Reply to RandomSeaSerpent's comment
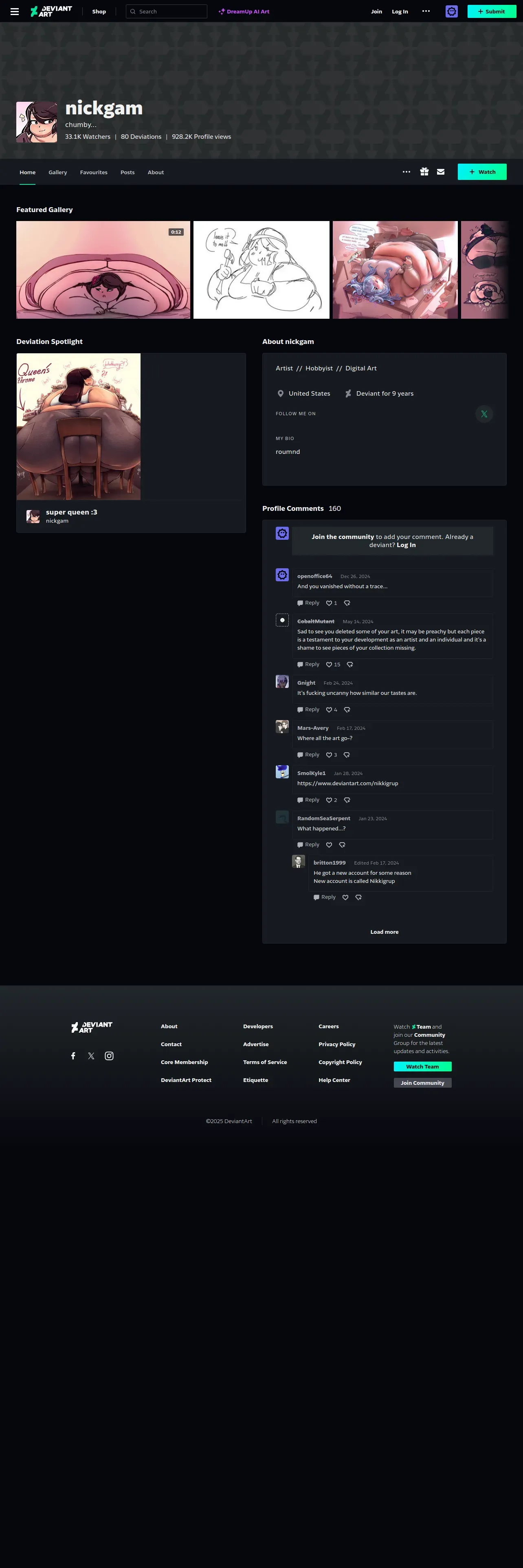Screen dimensions: 523x1568 (308, 844)
